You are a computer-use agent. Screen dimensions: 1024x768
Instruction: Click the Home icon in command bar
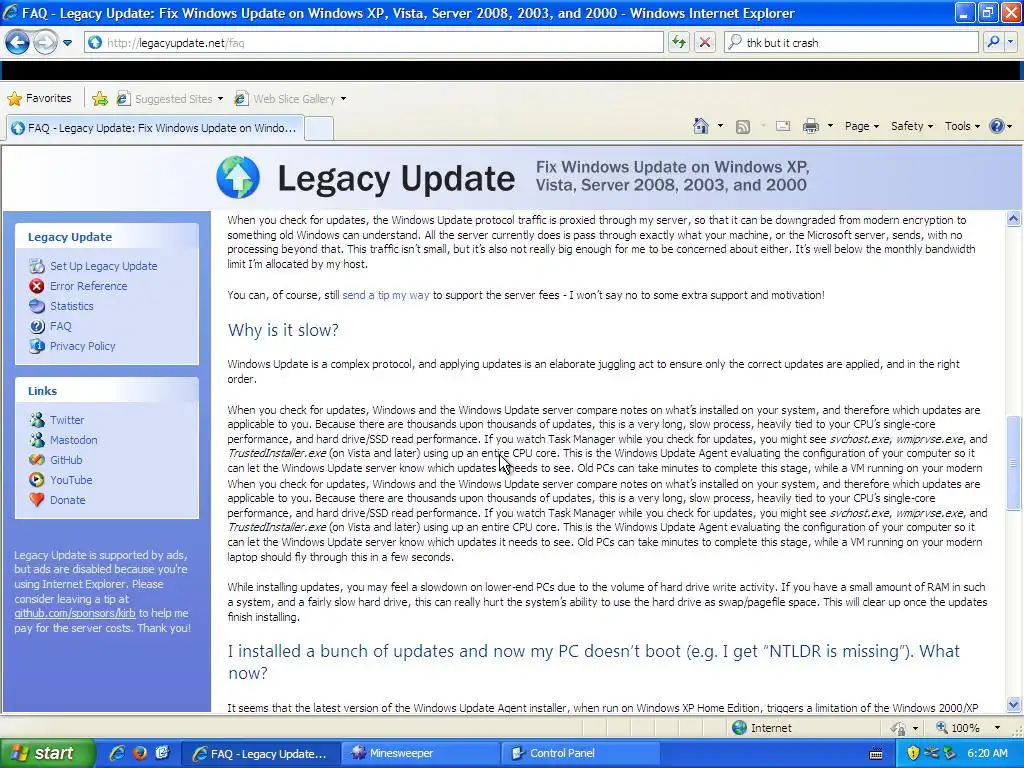pos(701,126)
